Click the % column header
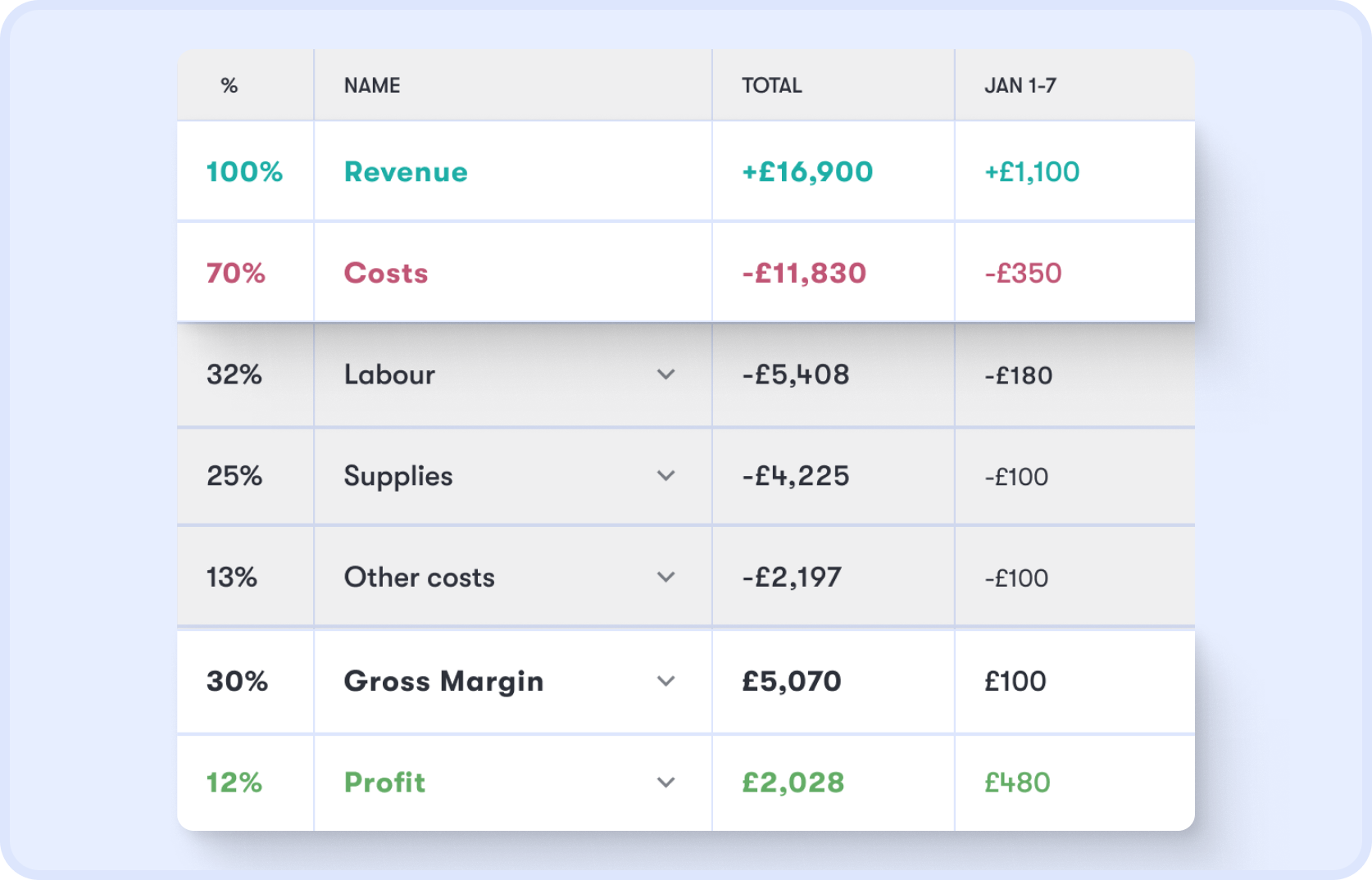This screenshot has width=1372, height=880. (230, 84)
